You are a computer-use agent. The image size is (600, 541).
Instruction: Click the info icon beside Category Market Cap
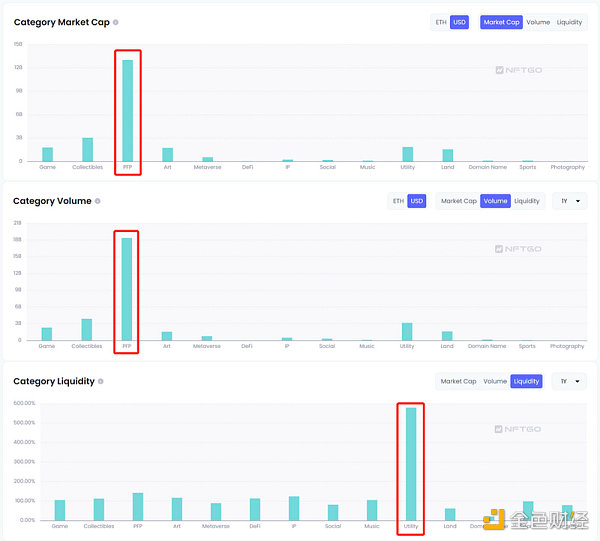(116, 23)
